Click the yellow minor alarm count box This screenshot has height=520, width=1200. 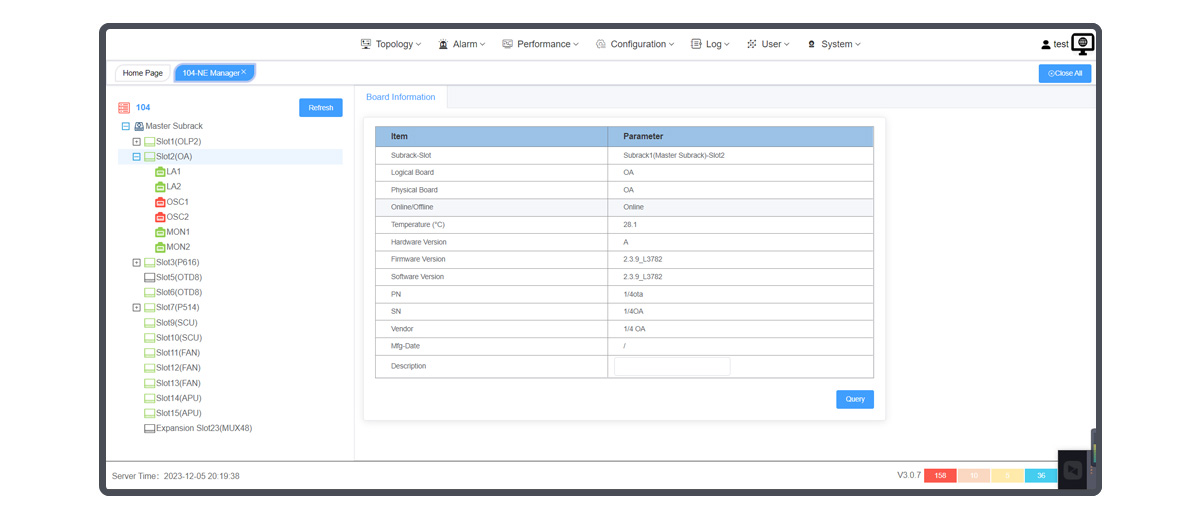pyautogui.click(x=1008, y=475)
